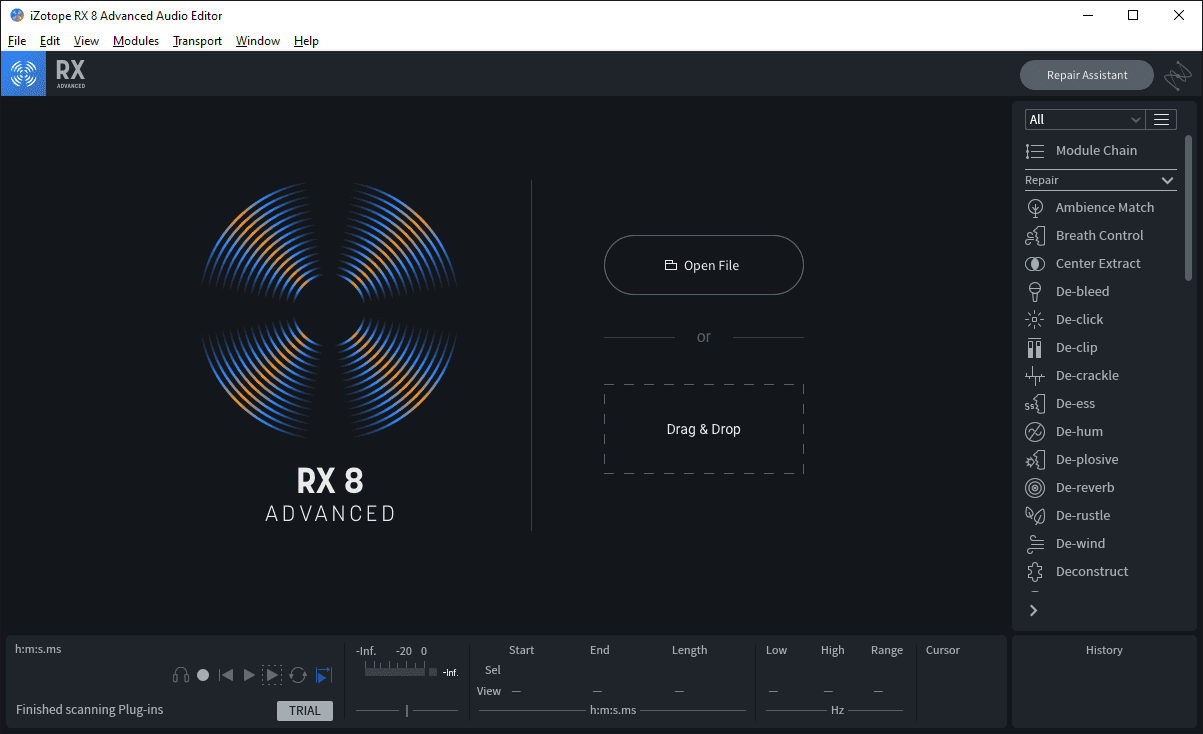Click the Sel row label
Image resolution: width=1203 pixels, height=734 pixels.
(493, 670)
